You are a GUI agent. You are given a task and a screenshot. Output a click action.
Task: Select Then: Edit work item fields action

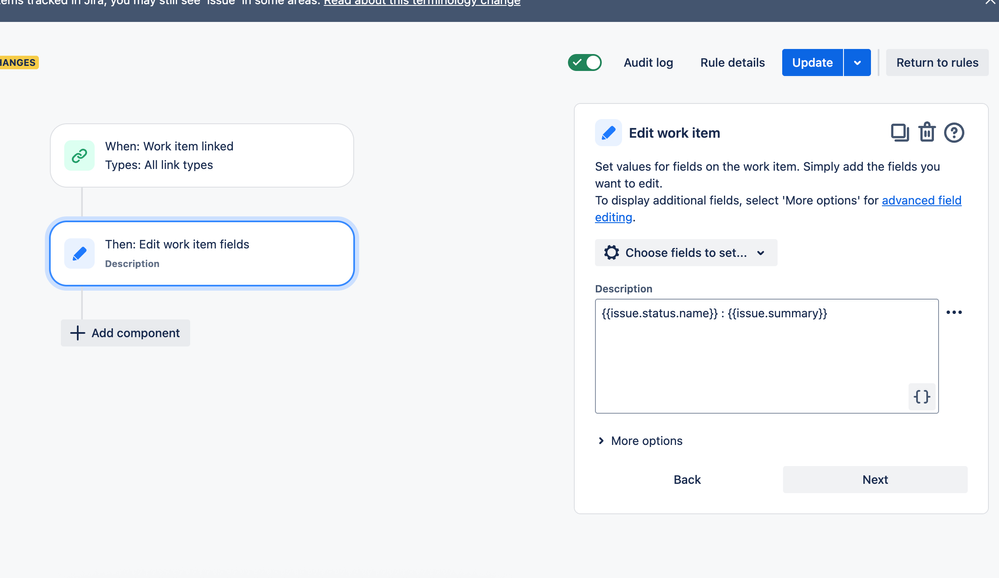pos(202,254)
